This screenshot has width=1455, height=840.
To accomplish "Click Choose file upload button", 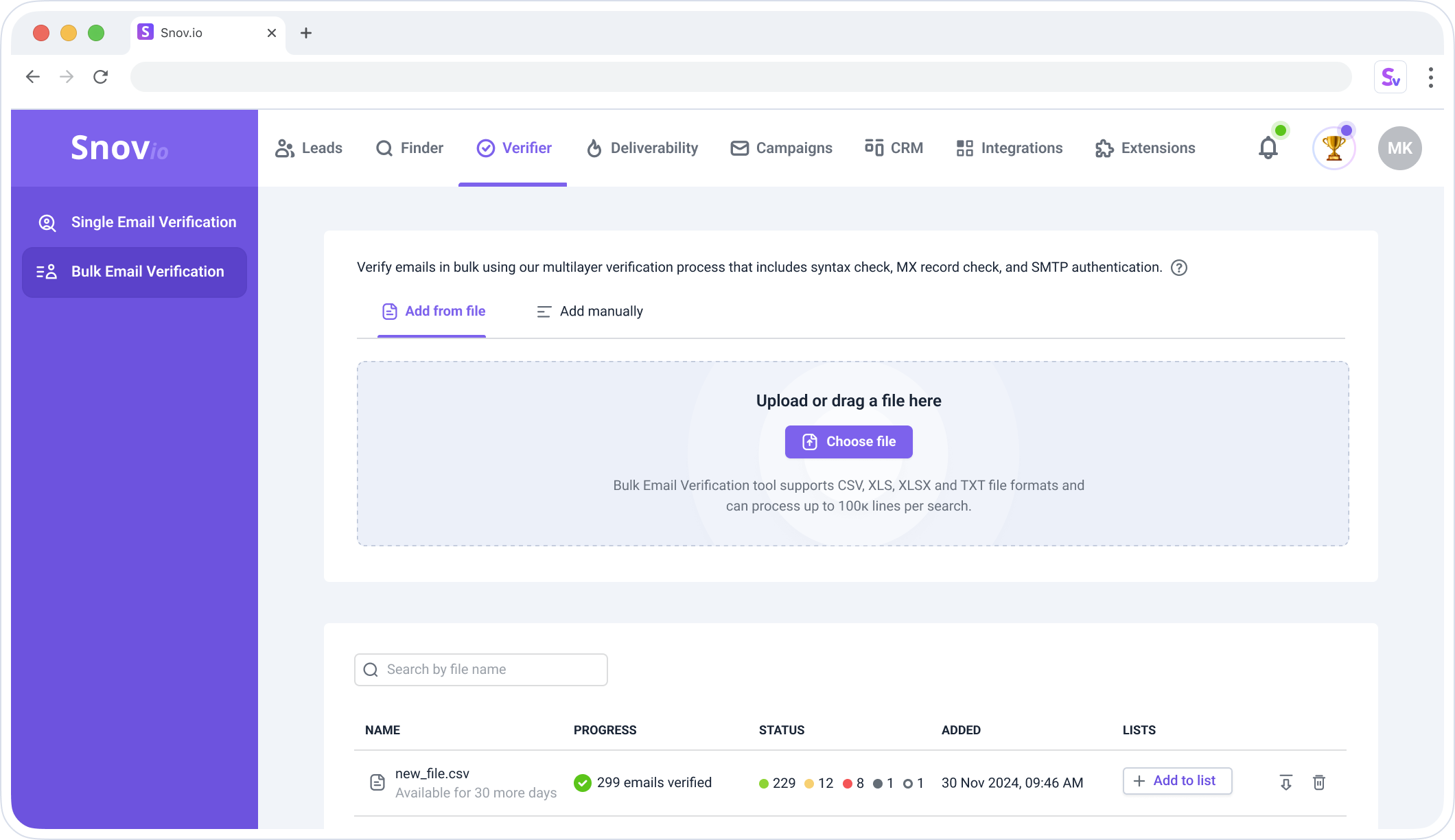I will (849, 441).
